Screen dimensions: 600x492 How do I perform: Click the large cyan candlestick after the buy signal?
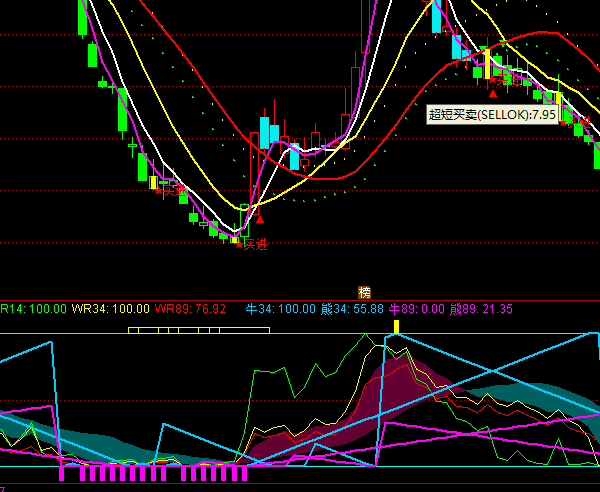265,131
